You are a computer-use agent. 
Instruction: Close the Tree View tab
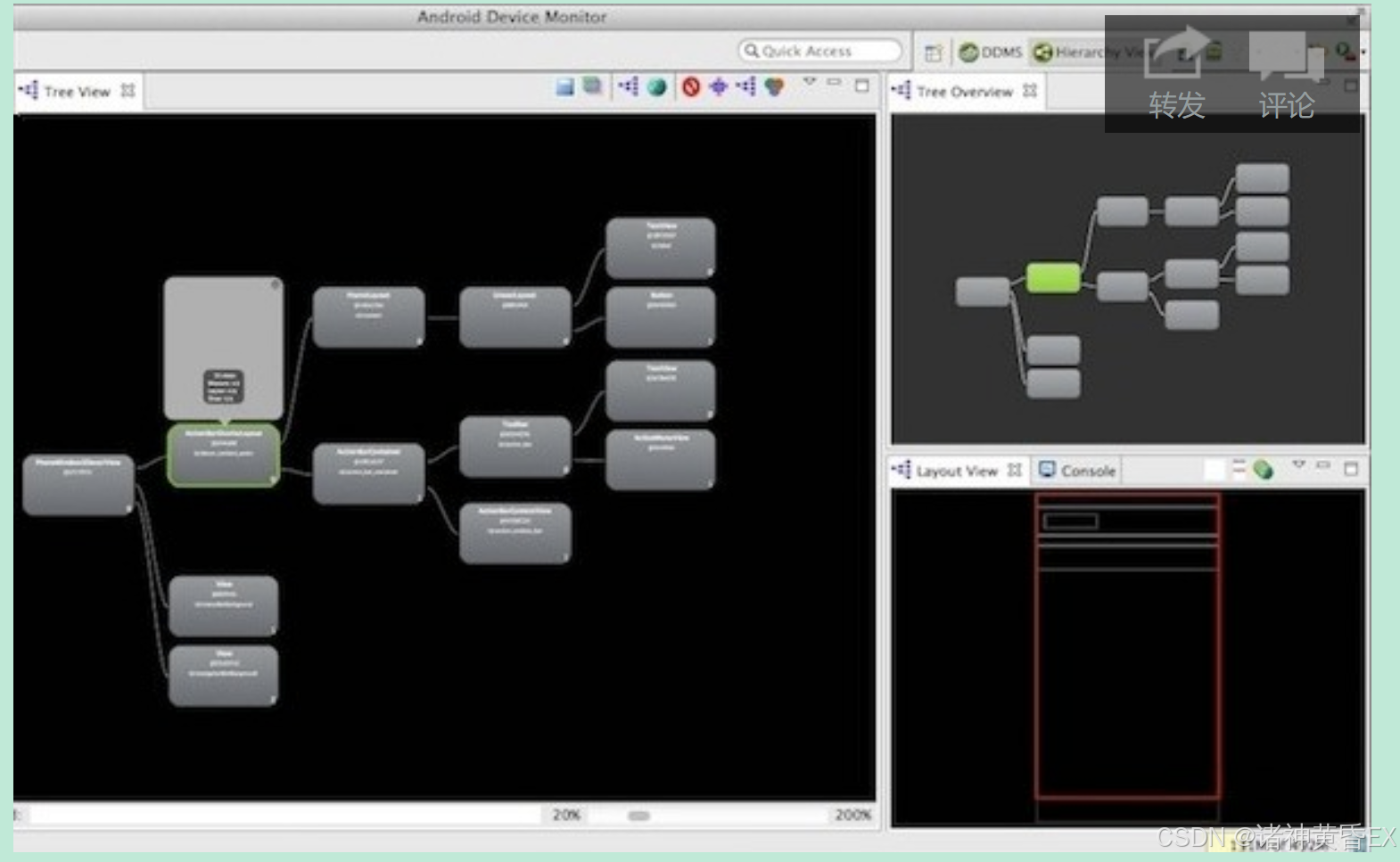click(x=128, y=90)
